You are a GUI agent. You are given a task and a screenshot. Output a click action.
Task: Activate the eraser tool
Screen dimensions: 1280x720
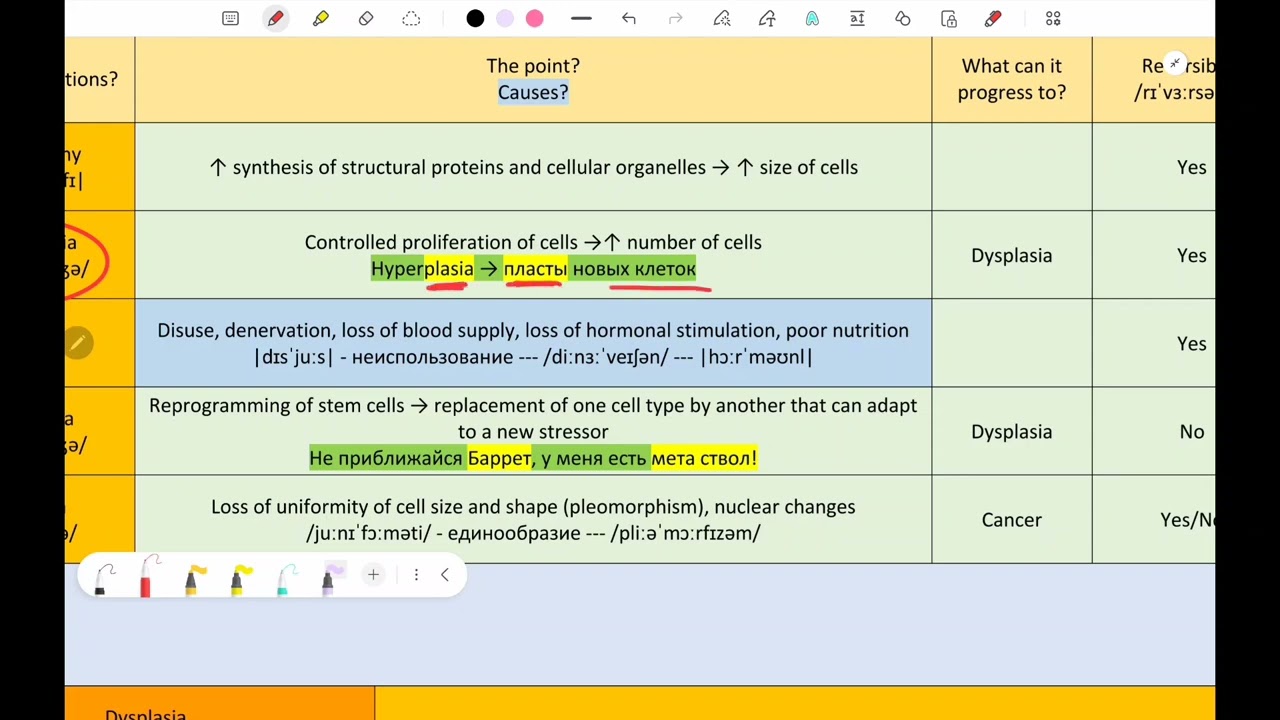pos(366,19)
